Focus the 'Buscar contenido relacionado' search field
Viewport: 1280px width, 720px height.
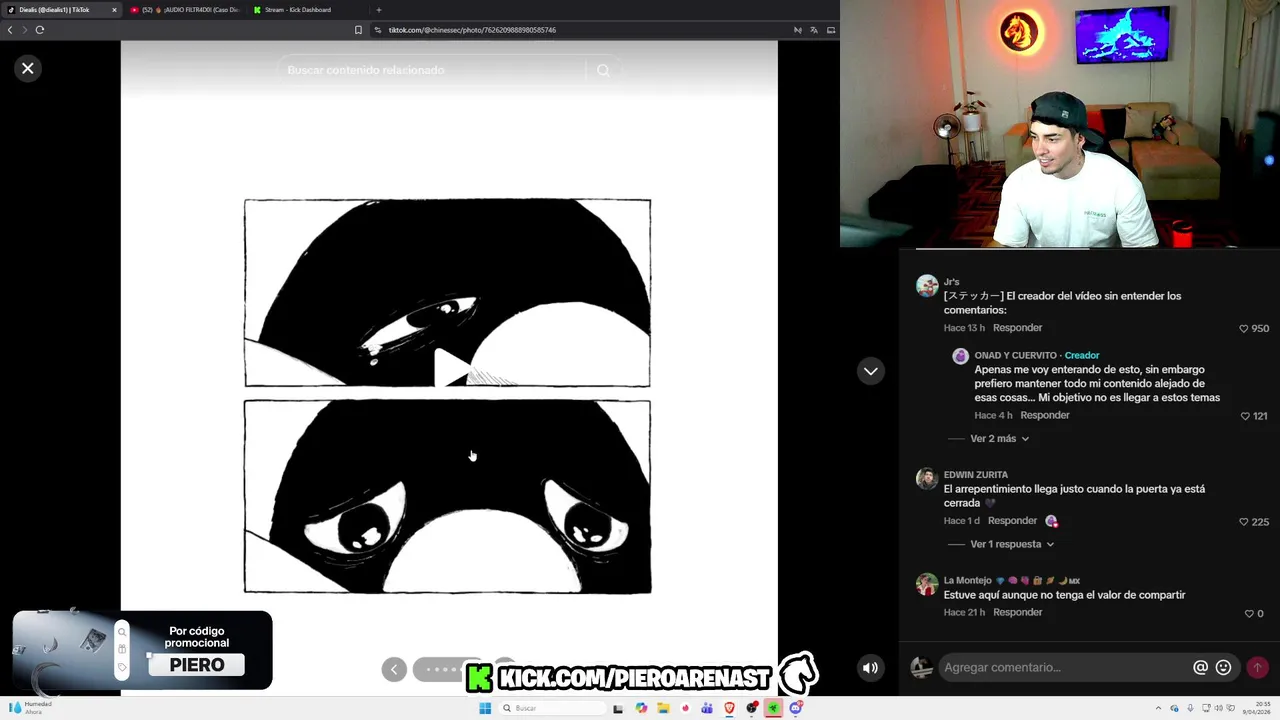(430, 70)
